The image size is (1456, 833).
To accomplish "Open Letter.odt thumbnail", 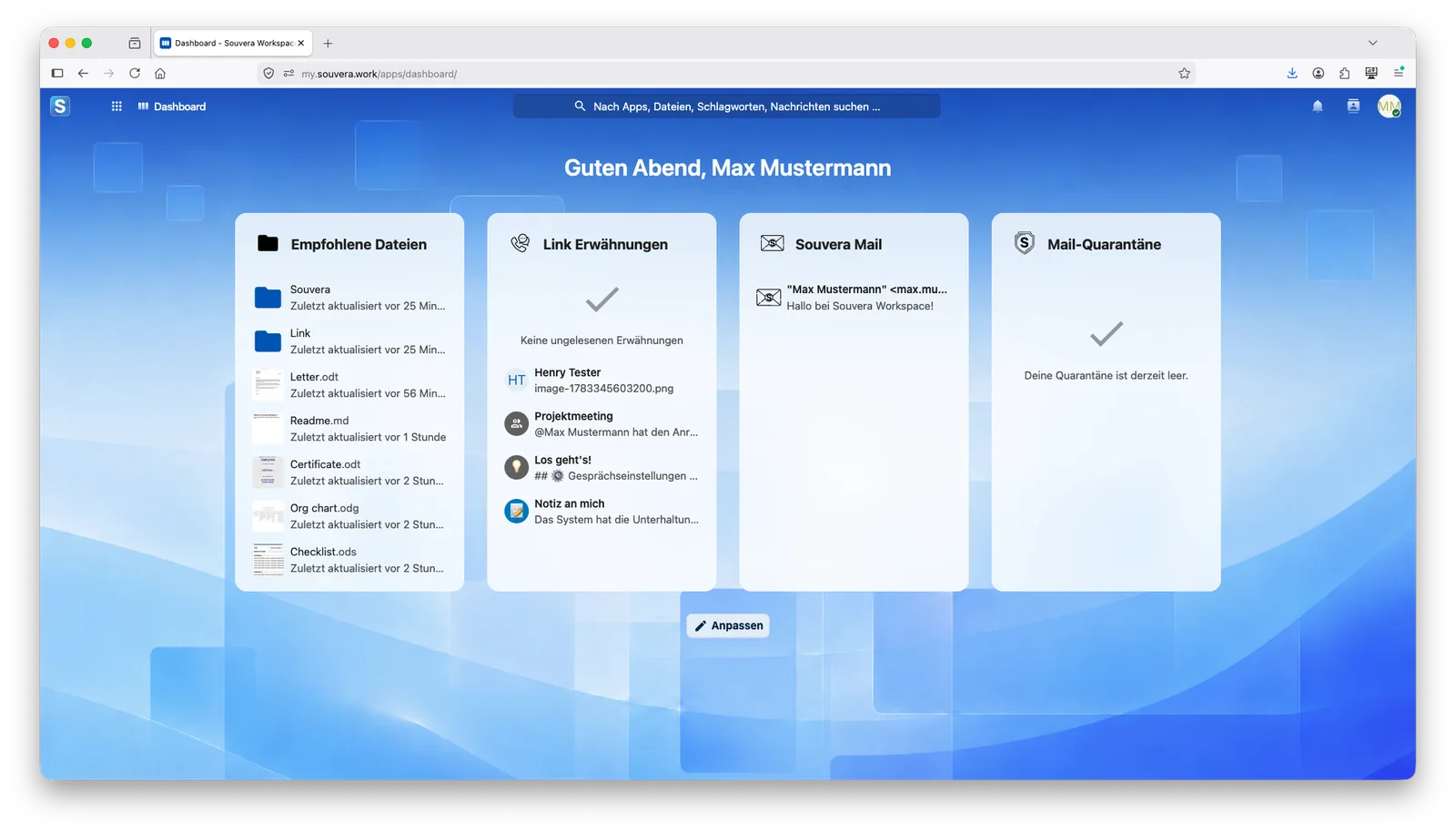I will (268, 385).
